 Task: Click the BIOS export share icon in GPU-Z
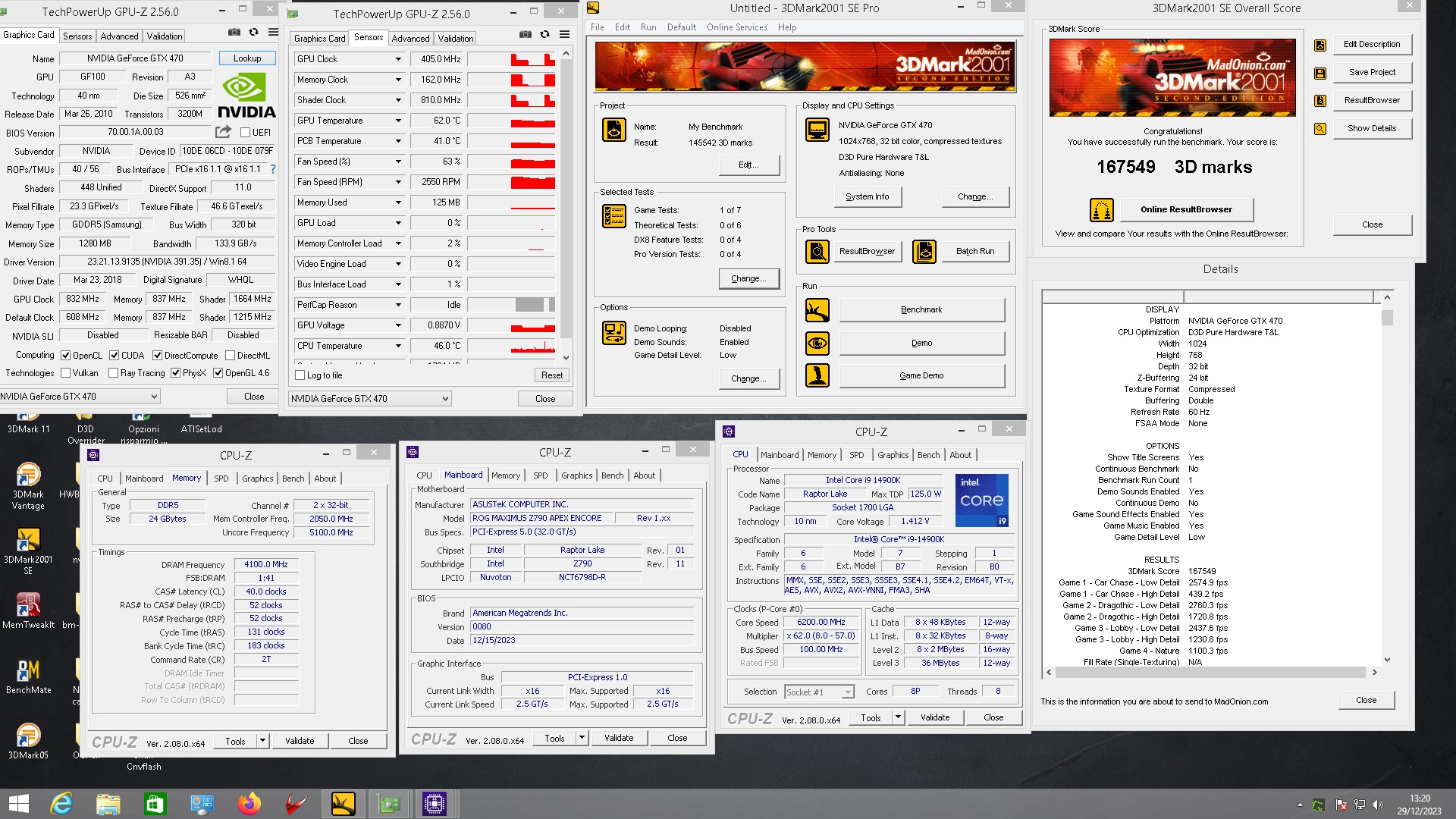(x=223, y=132)
